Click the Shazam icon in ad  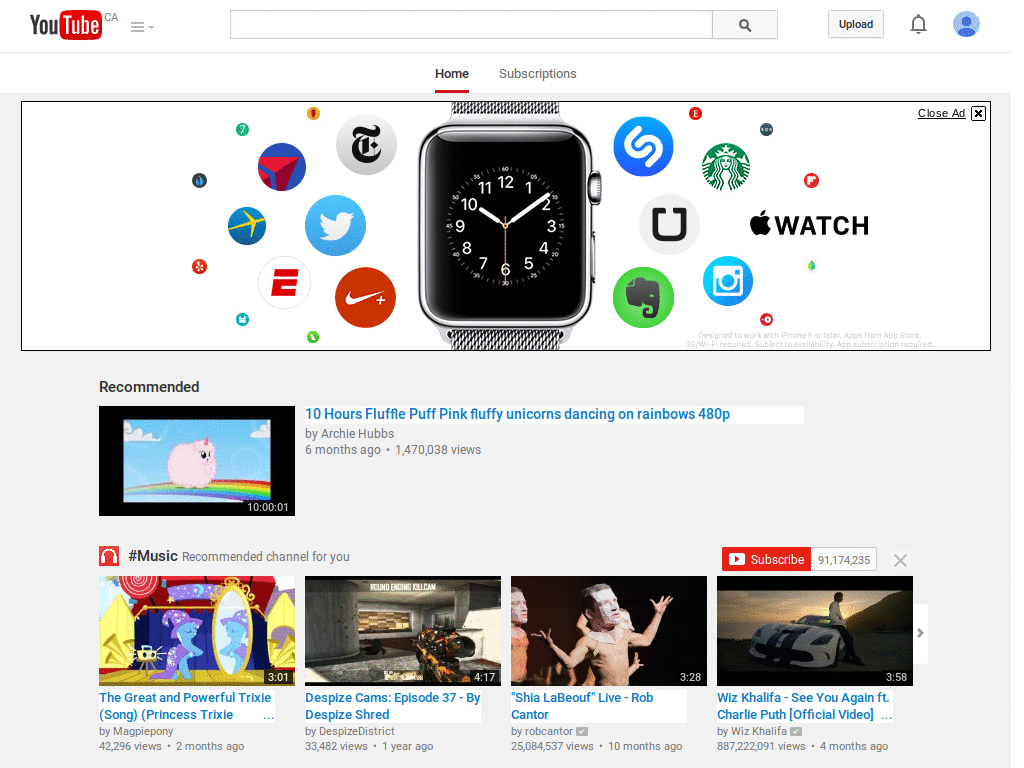tap(643, 146)
